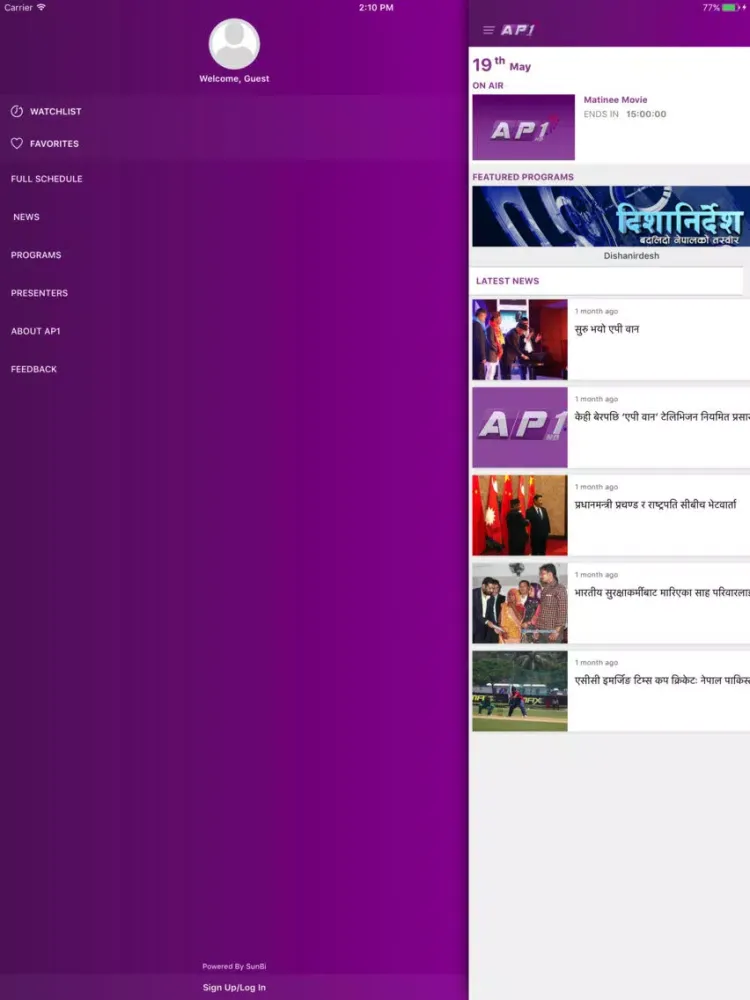This screenshot has height=1000, width=750.
Task: Open the On Air AP1 thumbnail
Action: tap(524, 128)
